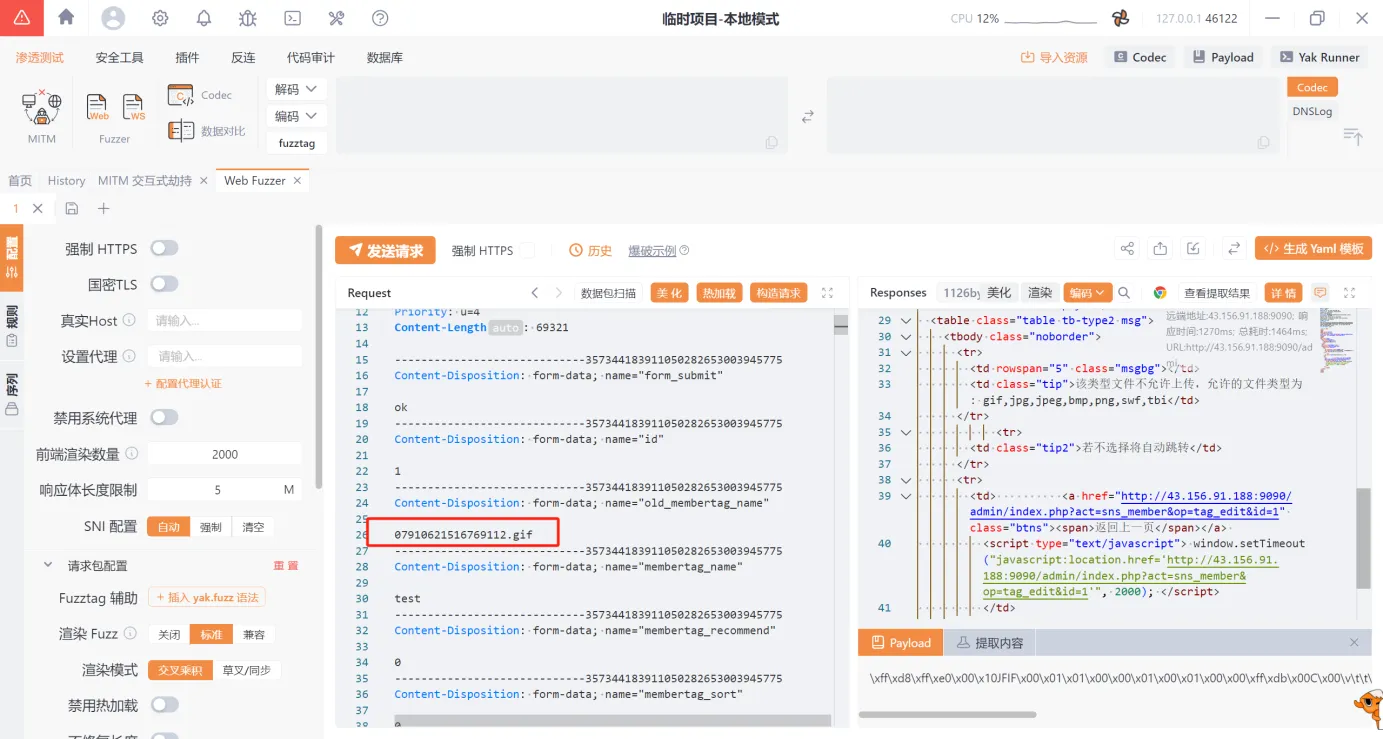Click 配置代理认证 link

[x=183, y=384]
